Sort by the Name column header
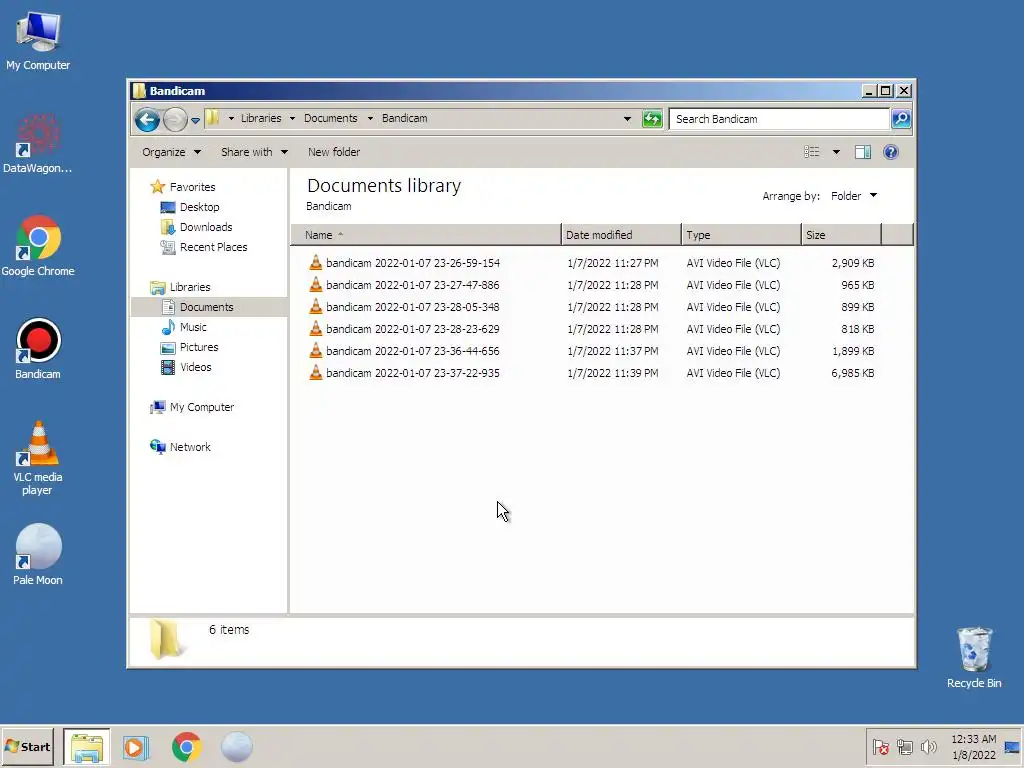The height and width of the screenshot is (768, 1024). point(426,235)
